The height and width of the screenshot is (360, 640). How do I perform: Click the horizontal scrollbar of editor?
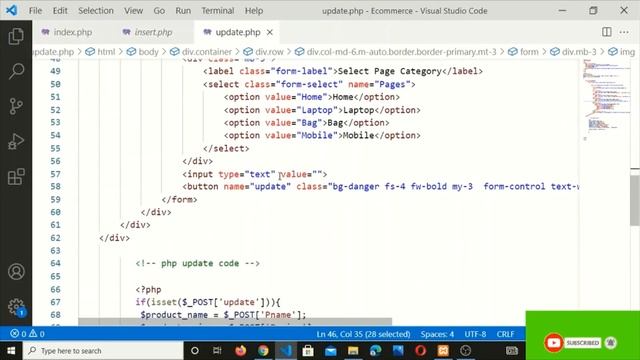(x=235, y=322)
